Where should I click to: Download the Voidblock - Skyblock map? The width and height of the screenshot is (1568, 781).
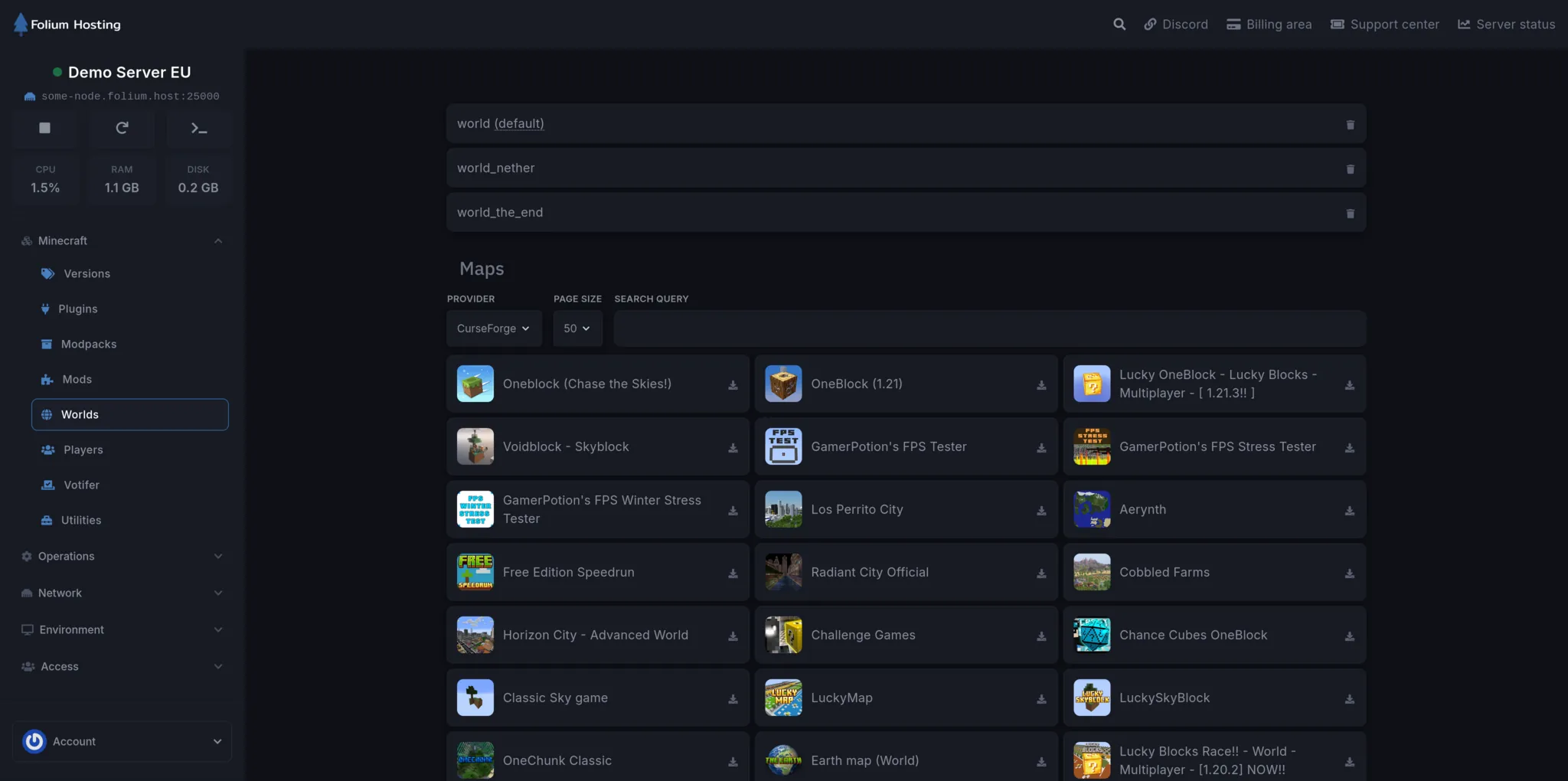click(x=733, y=447)
